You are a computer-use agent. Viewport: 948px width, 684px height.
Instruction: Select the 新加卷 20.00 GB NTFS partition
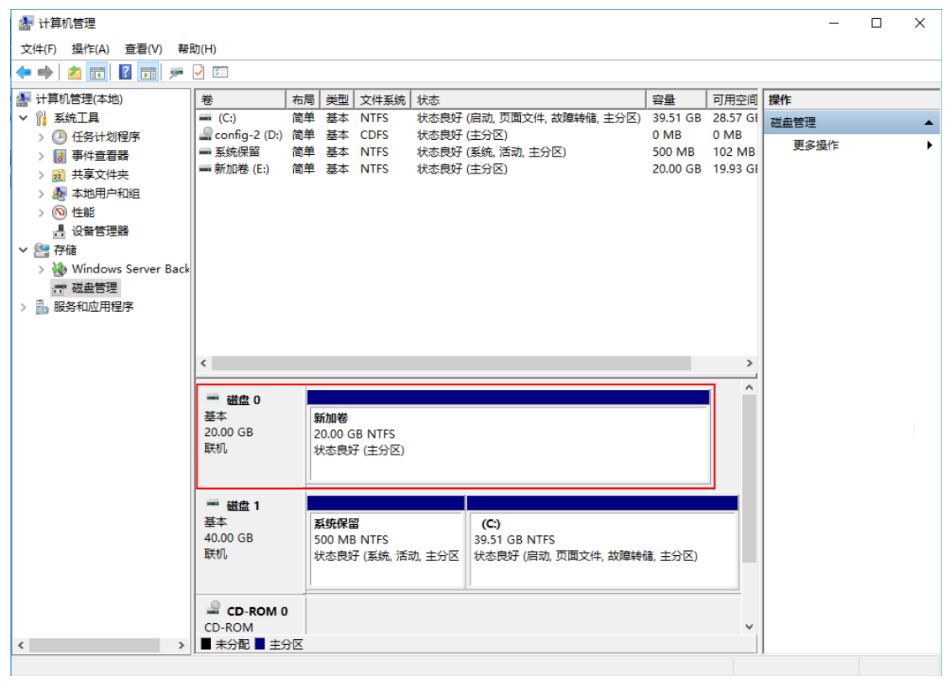click(x=508, y=443)
